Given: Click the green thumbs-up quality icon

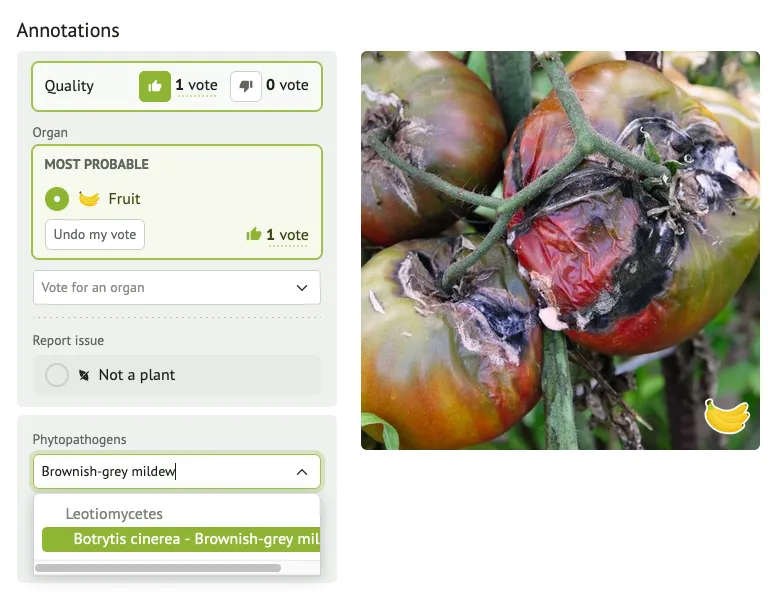Looking at the screenshot, I should click(x=155, y=86).
